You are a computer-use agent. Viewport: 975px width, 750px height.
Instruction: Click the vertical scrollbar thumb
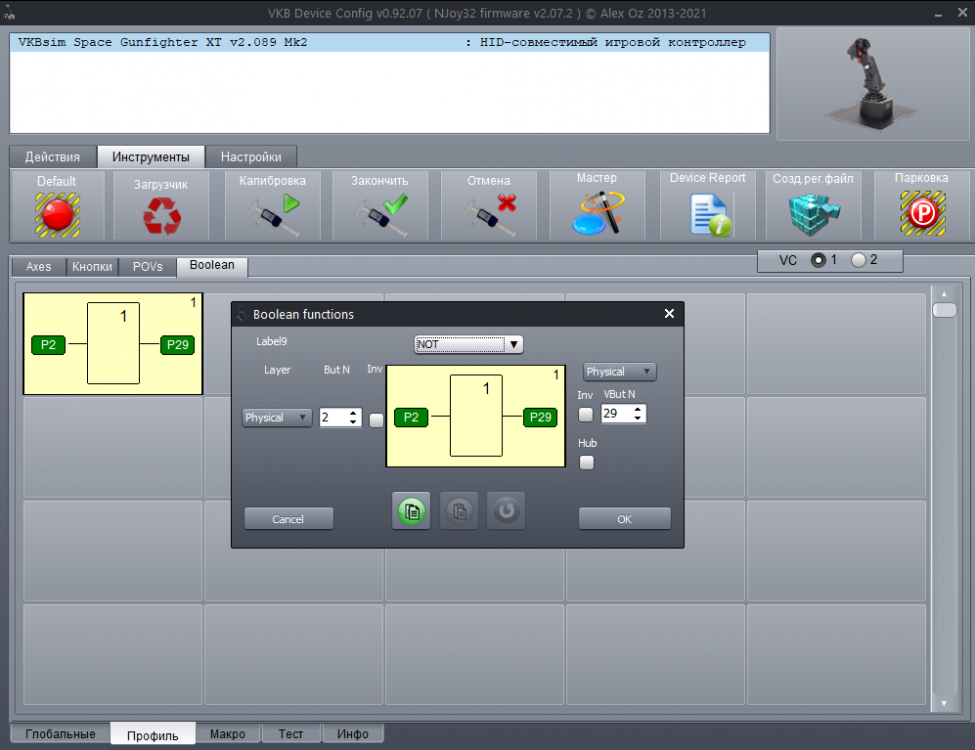point(944,310)
